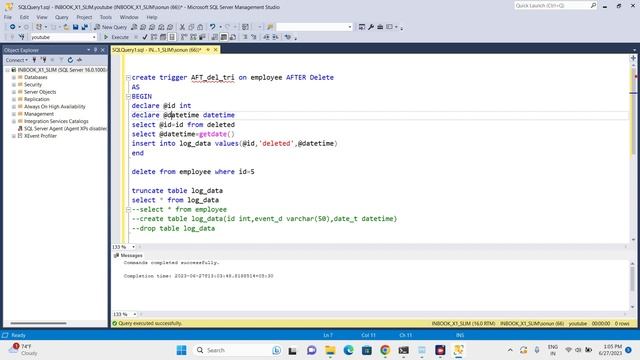
Task: Click the Undo arrow icon
Action: (x=212, y=27)
